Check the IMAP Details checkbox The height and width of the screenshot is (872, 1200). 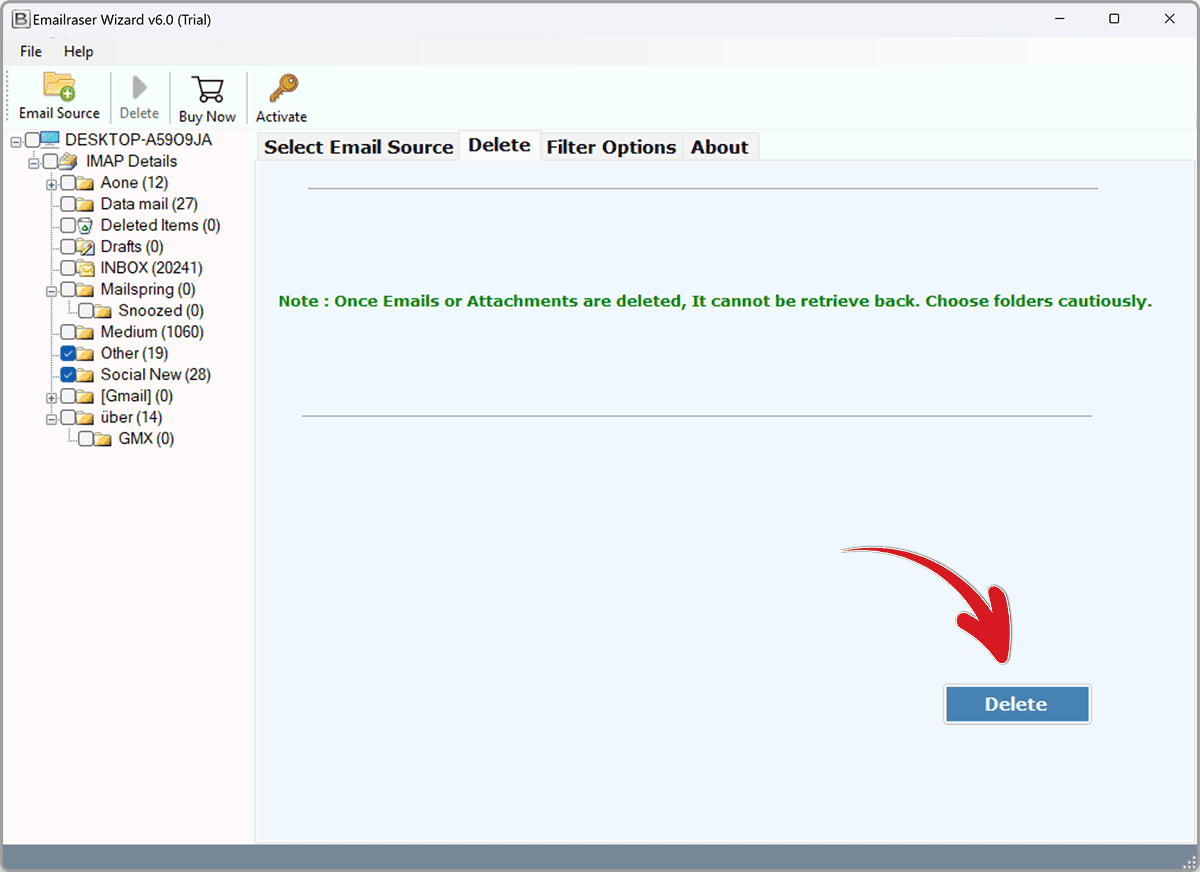[x=50, y=161]
